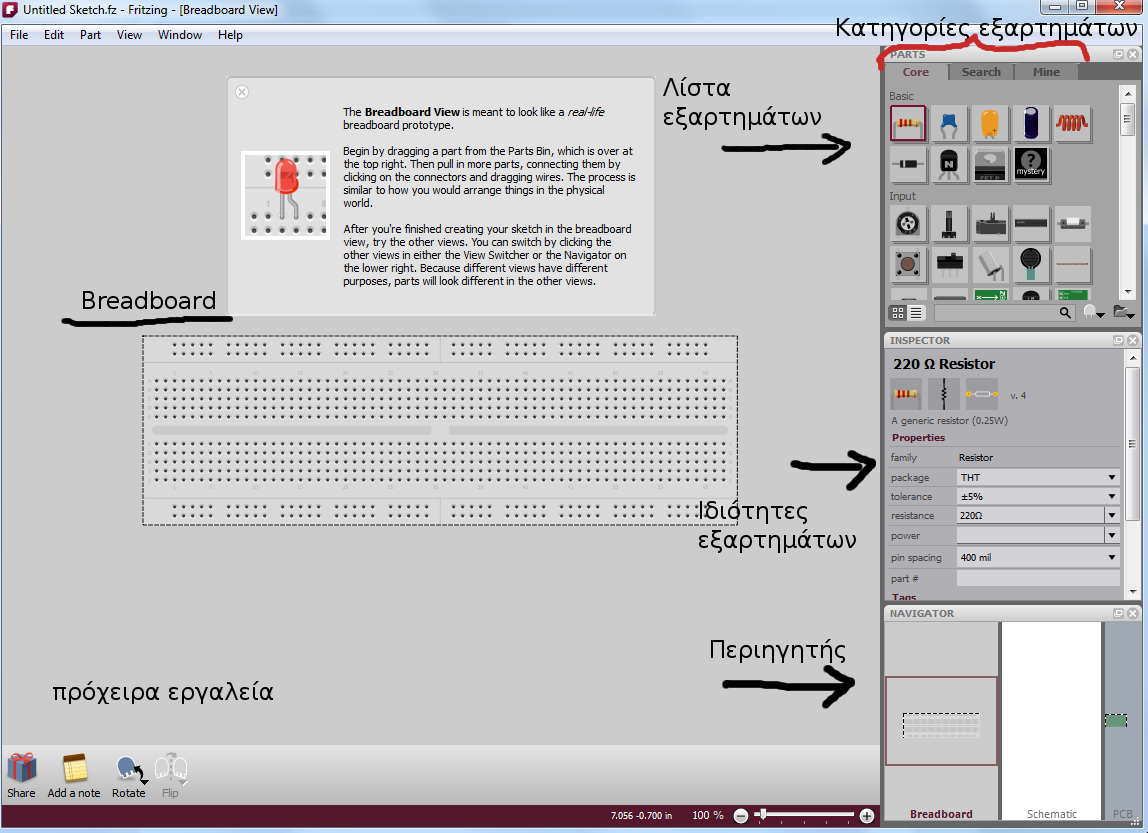Pick the blue ceramic capacitor part

pos(949,124)
